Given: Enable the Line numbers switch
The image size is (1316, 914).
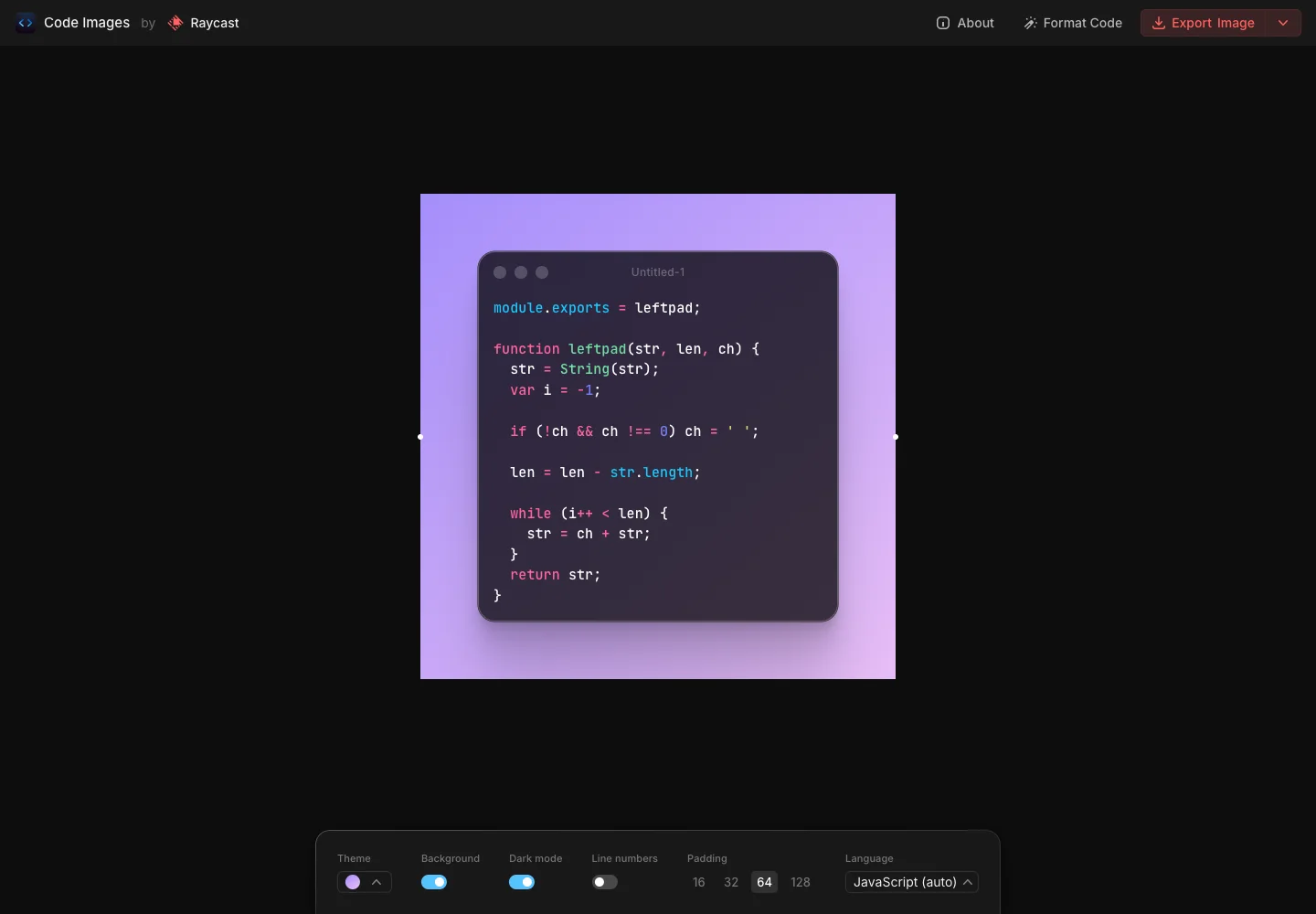Looking at the screenshot, I should click(x=605, y=882).
